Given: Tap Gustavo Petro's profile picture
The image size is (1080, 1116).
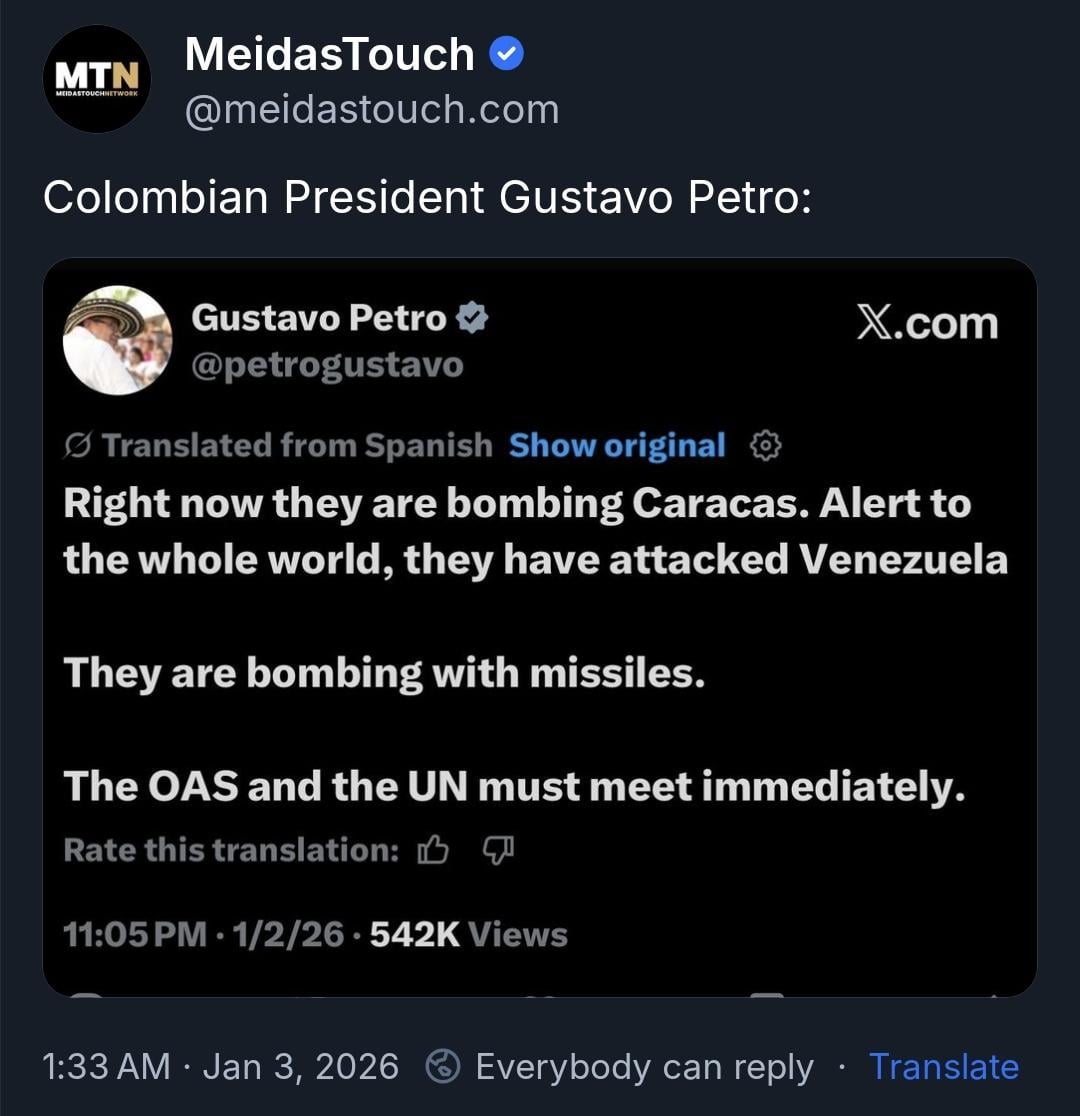Looking at the screenshot, I should [x=117, y=340].
